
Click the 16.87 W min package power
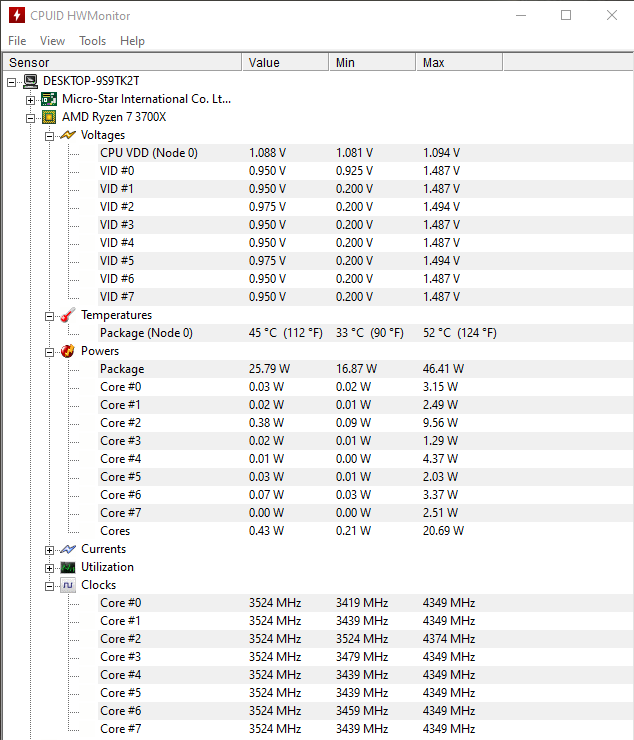click(x=356, y=369)
